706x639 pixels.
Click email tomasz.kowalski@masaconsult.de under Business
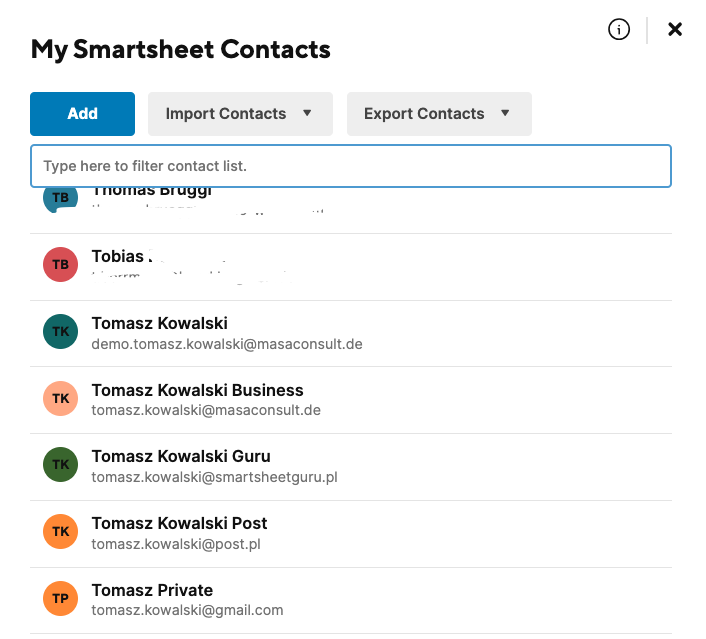pos(206,411)
